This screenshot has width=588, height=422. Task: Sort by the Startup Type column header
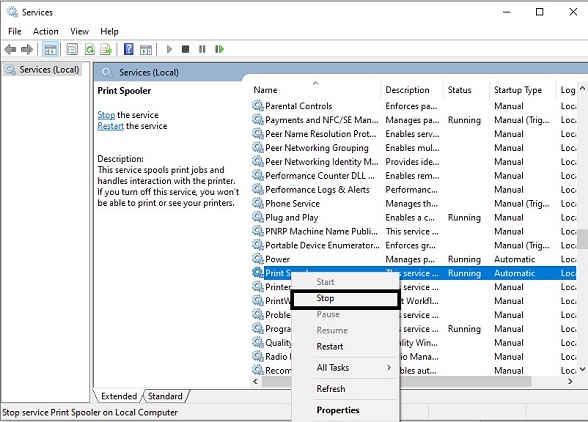click(x=518, y=90)
